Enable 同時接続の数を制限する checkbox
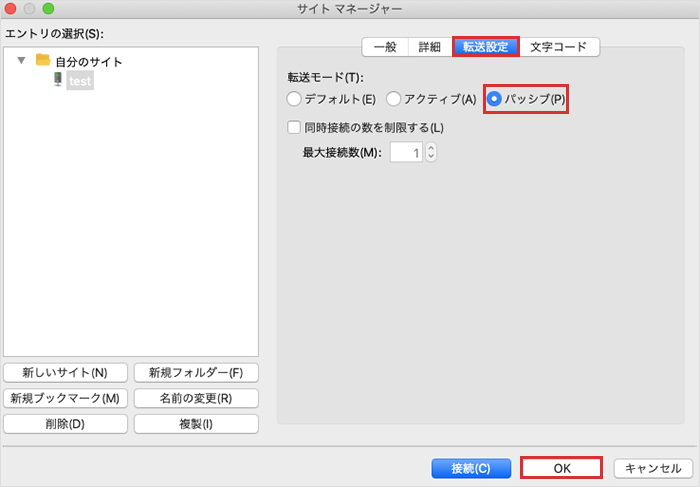Viewport: 700px width, 487px height. [x=294, y=127]
